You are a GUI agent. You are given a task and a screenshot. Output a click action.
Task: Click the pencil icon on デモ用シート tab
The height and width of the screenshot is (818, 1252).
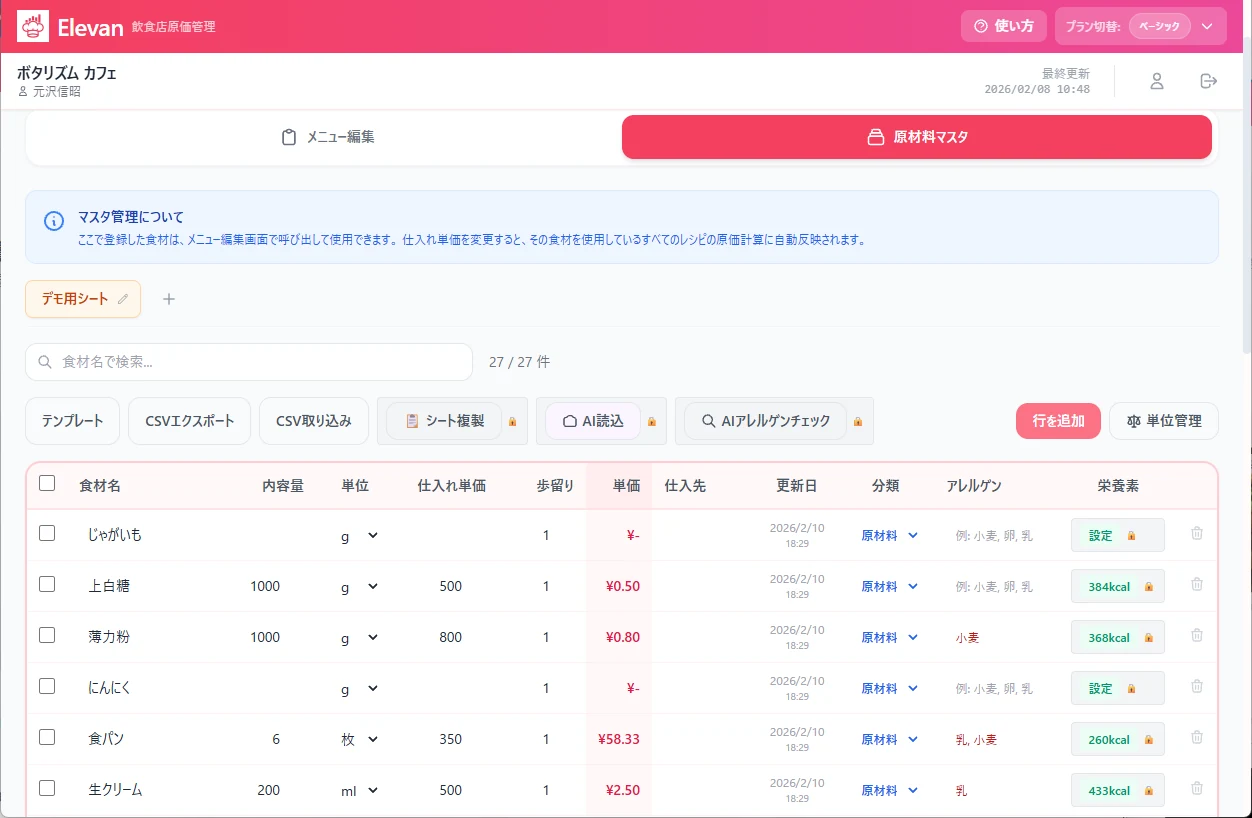(123, 299)
